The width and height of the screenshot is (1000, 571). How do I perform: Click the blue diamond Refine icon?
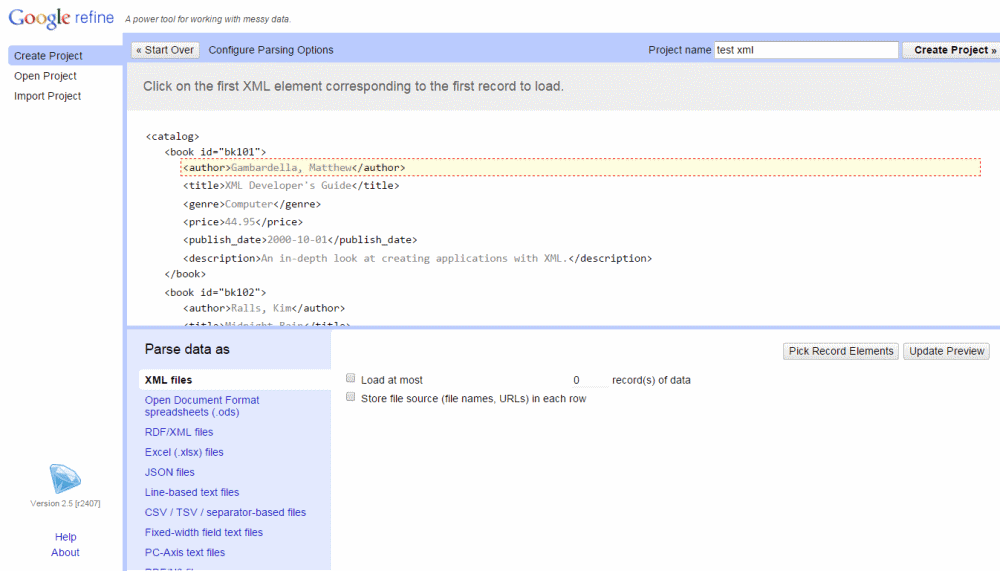click(x=64, y=478)
